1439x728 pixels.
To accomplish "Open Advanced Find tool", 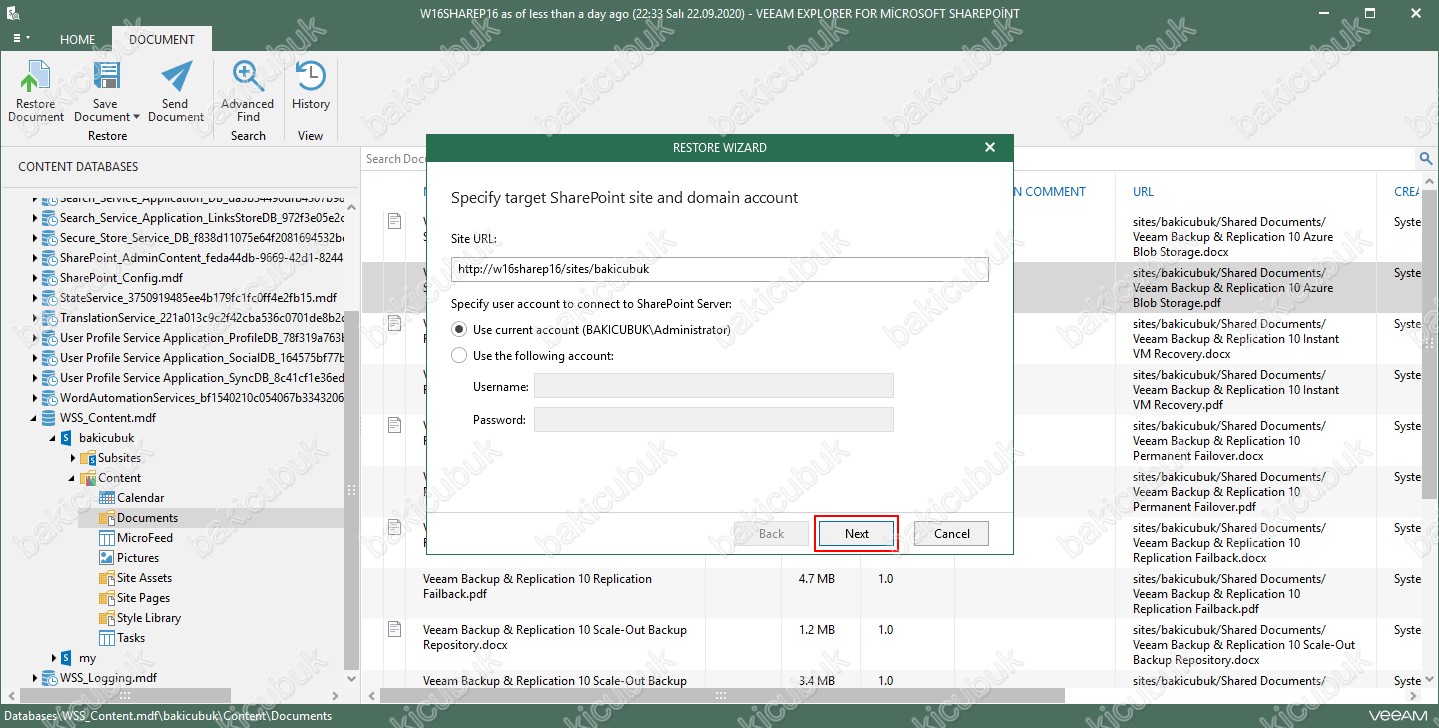I will [x=248, y=92].
